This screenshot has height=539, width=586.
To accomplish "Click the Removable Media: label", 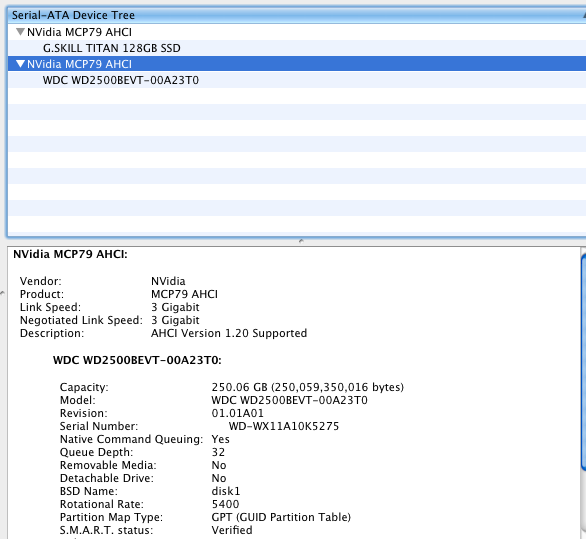I will [x=108, y=465].
